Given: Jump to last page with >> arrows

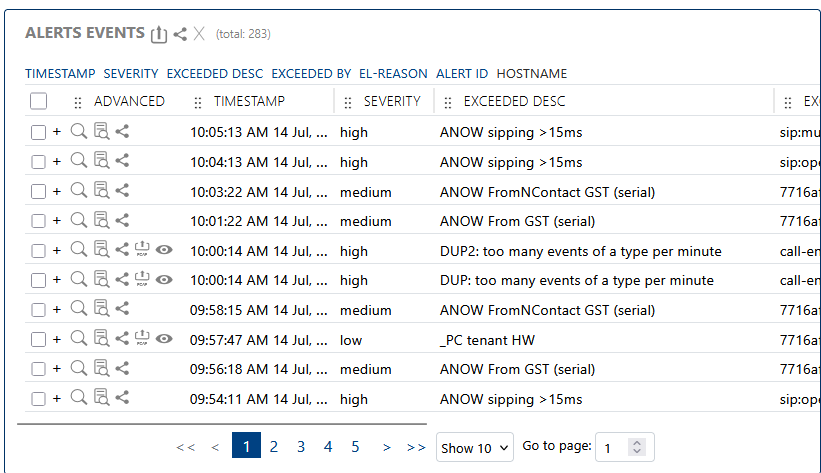Looking at the screenshot, I should coord(416,447).
